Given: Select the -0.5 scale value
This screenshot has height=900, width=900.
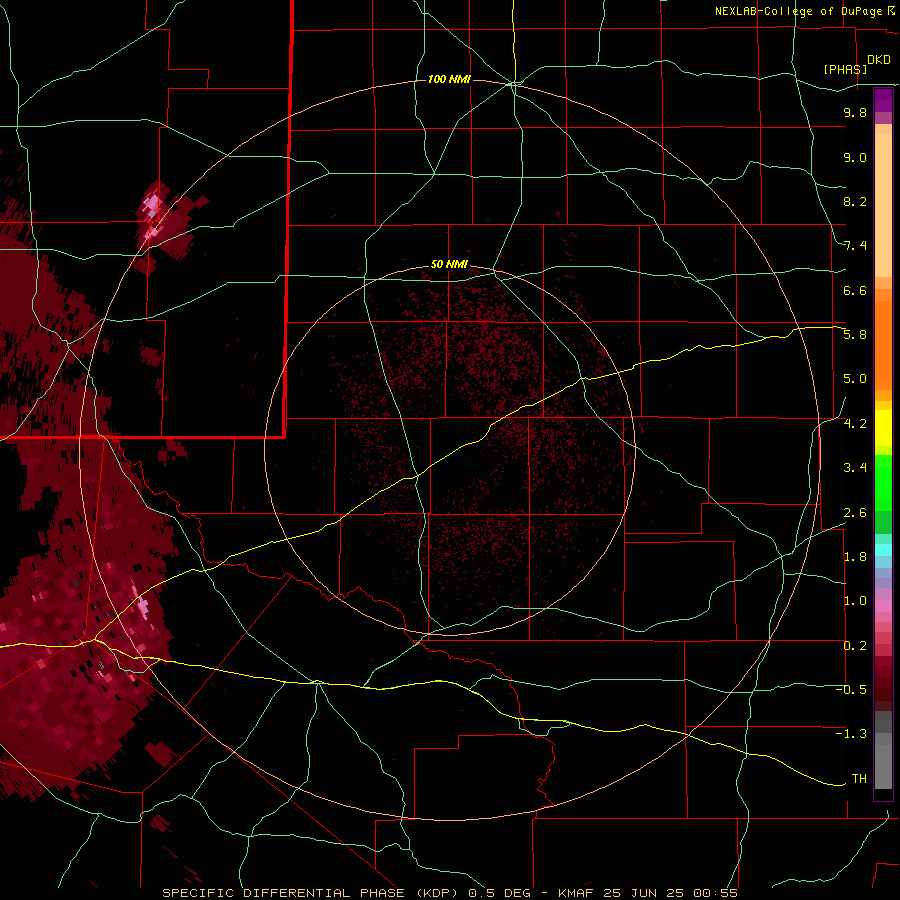Looking at the screenshot, I should 851,690.
